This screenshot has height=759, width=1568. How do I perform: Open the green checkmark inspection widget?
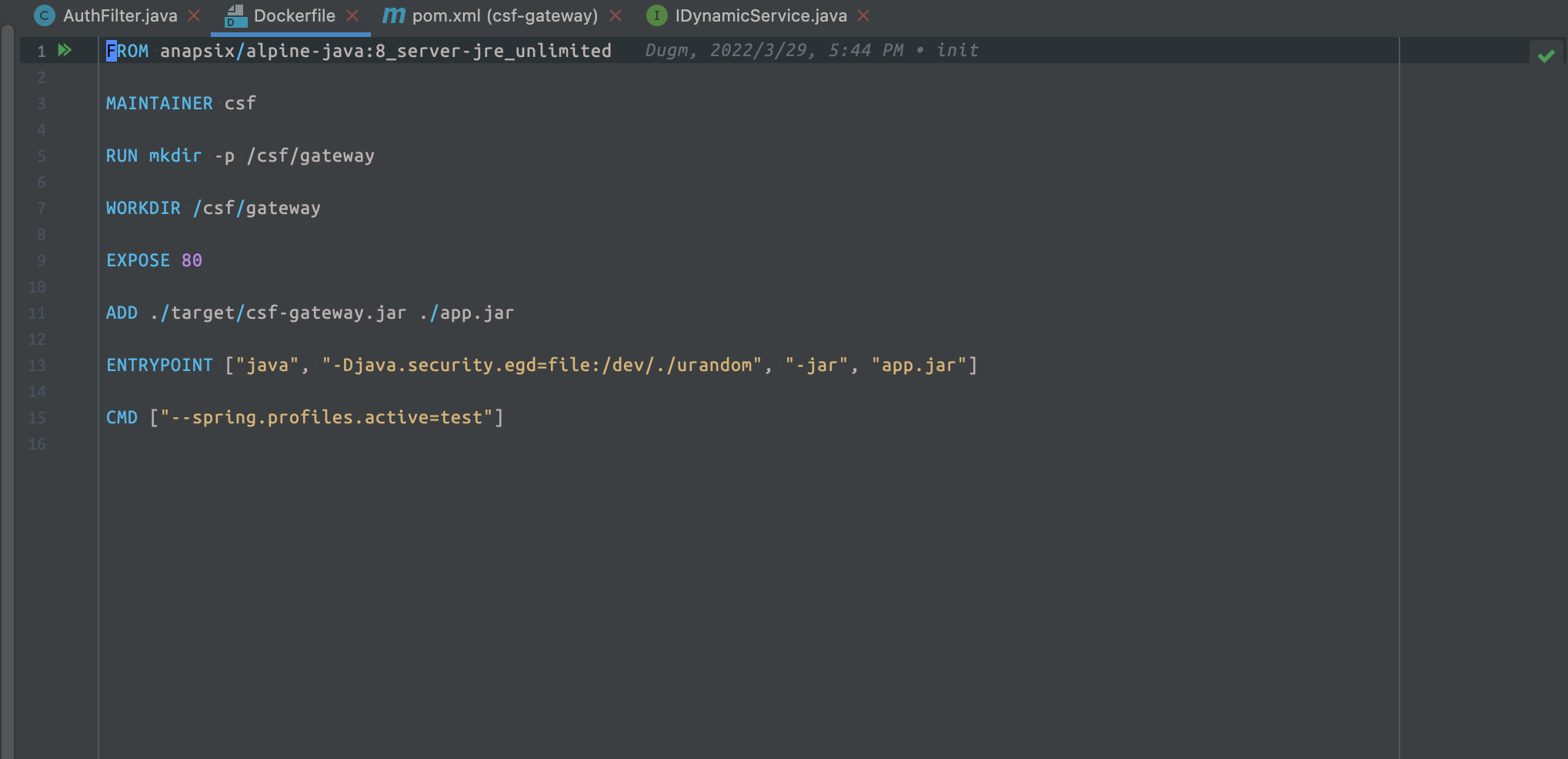click(x=1546, y=56)
